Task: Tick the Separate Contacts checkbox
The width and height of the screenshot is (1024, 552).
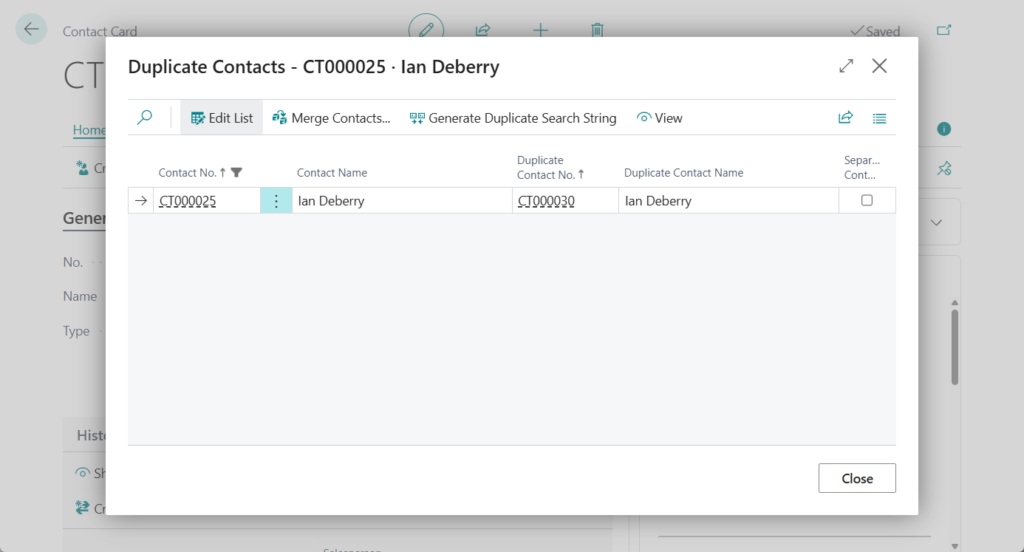Action: (x=867, y=200)
